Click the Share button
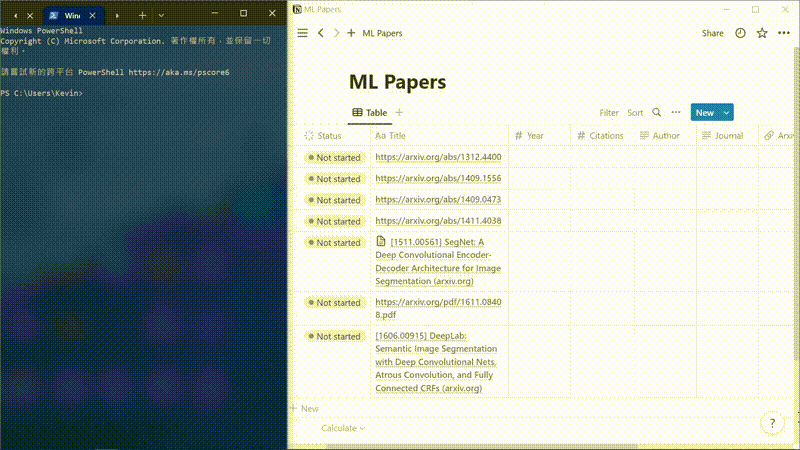The image size is (800, 450). [712, 33]
